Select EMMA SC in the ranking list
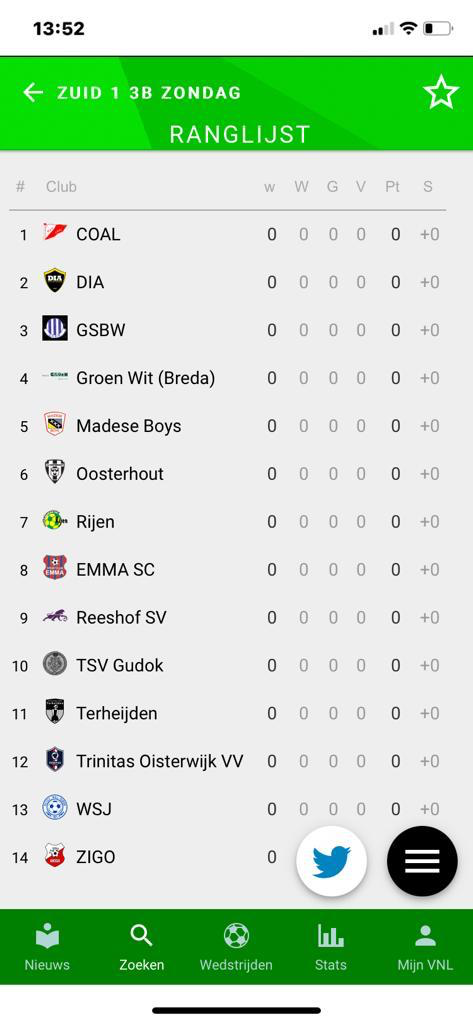 tap(227, 569)
